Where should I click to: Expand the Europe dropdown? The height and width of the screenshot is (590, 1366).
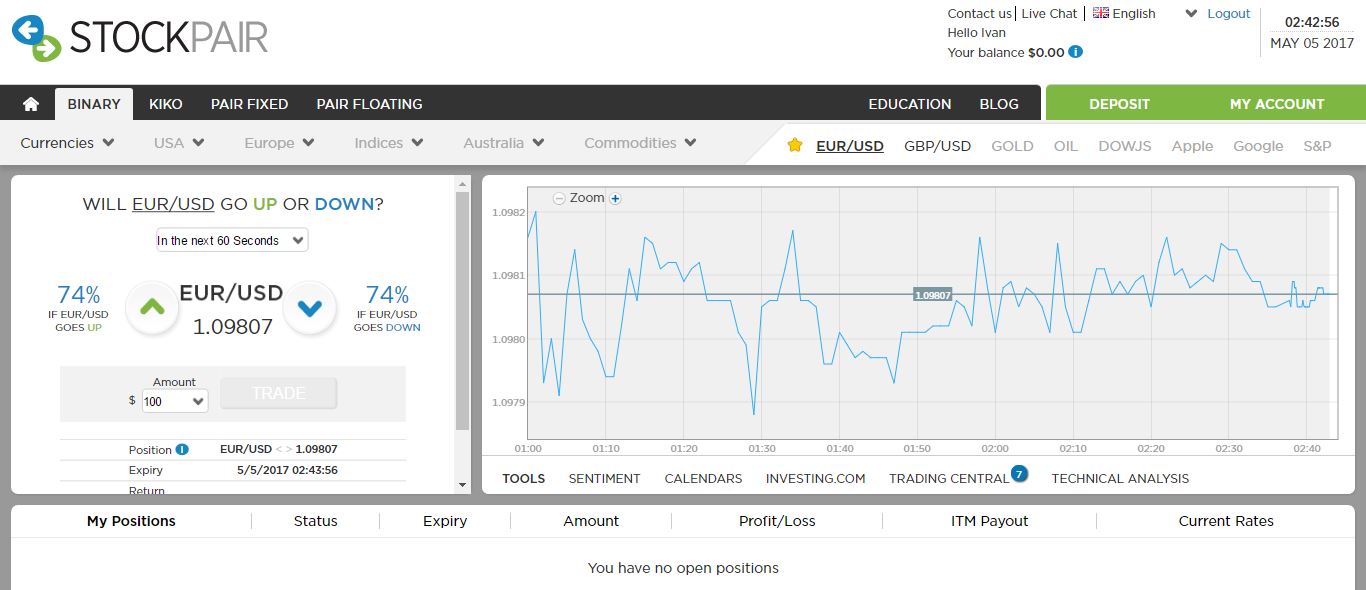click(279, 143)
